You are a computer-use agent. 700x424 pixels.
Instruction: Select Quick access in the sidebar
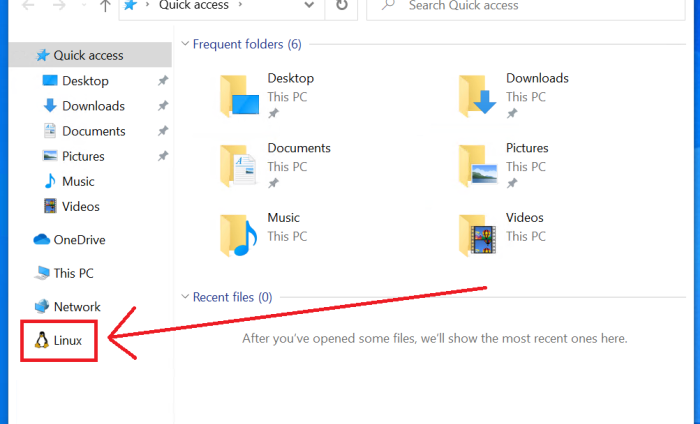90,55
